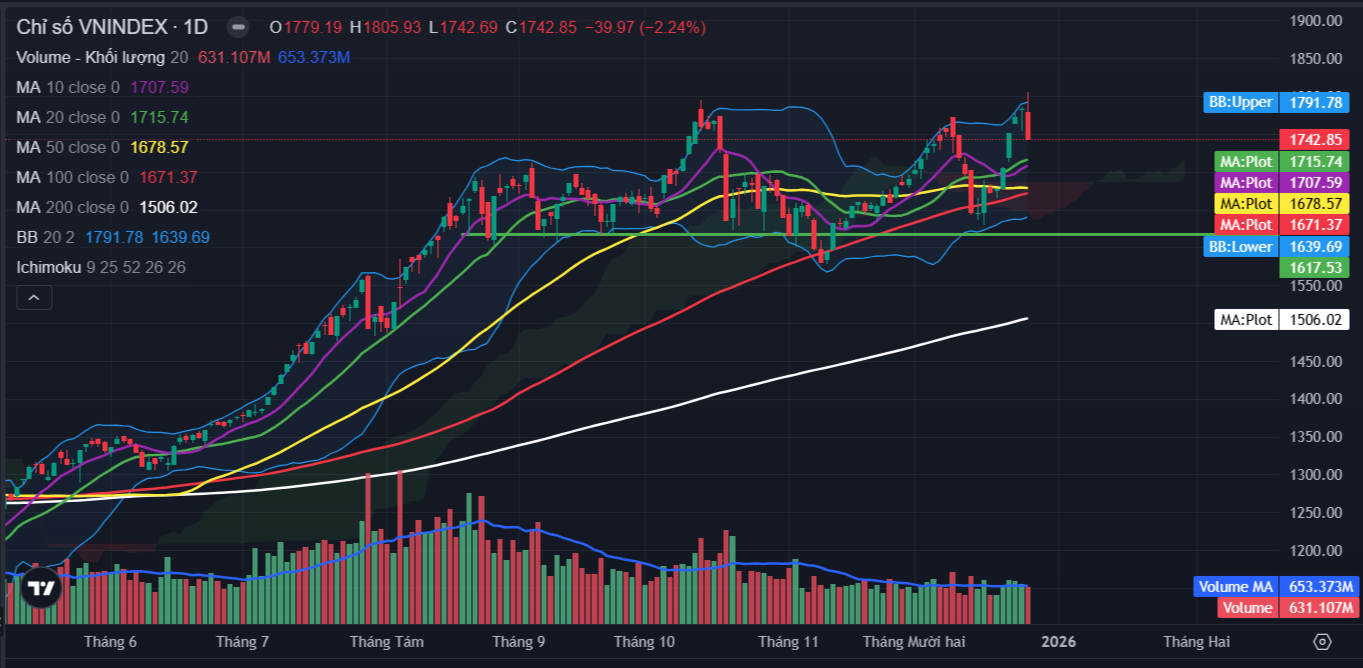The height and width of the screenshot is (668, 1363).
Task: Select the MA 200 close indicator legend
Action: pyautogui.click(x=72, y=207)
